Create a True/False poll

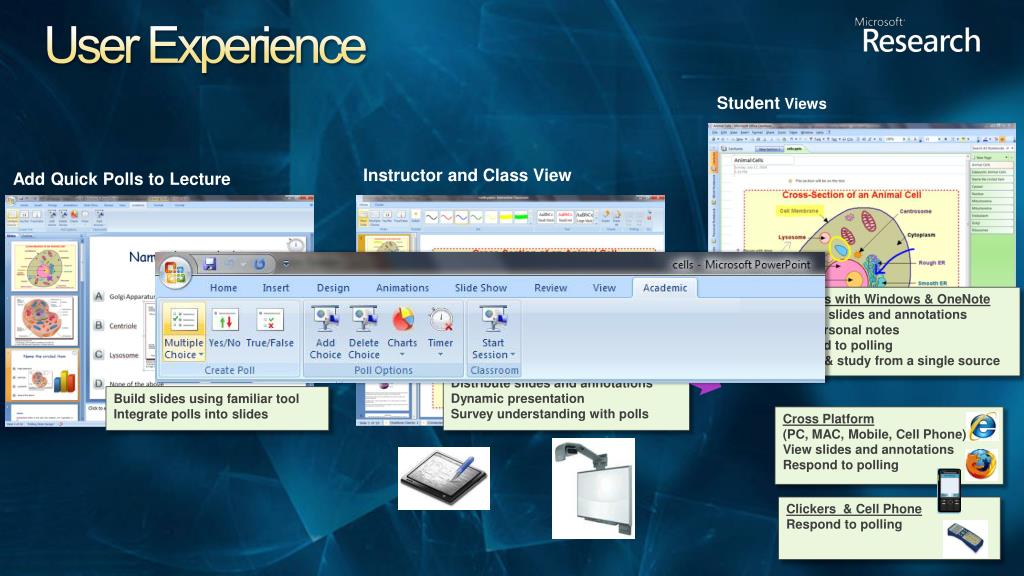click(x=270, y=329)
